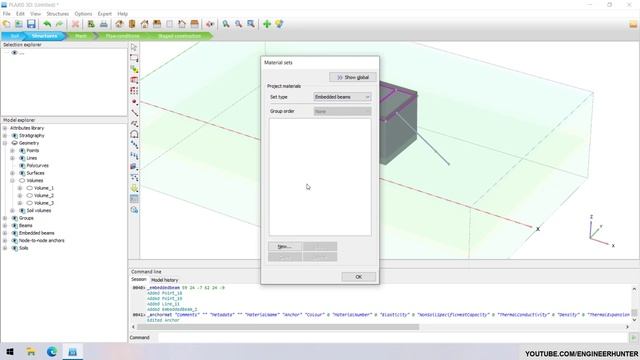Open the Set type dropdown
This screenshot has height=360, width=640.
click(x=342, y=97)
